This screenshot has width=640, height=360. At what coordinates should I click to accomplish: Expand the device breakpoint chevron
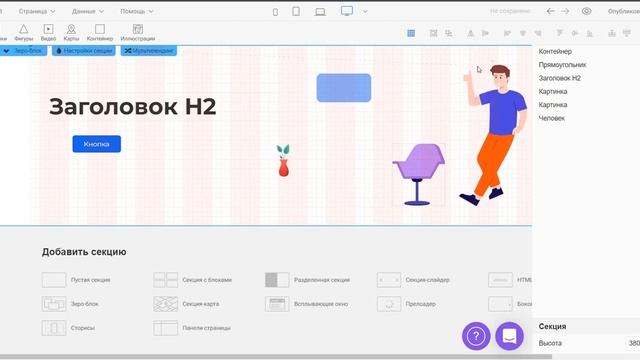click(365, 11)
